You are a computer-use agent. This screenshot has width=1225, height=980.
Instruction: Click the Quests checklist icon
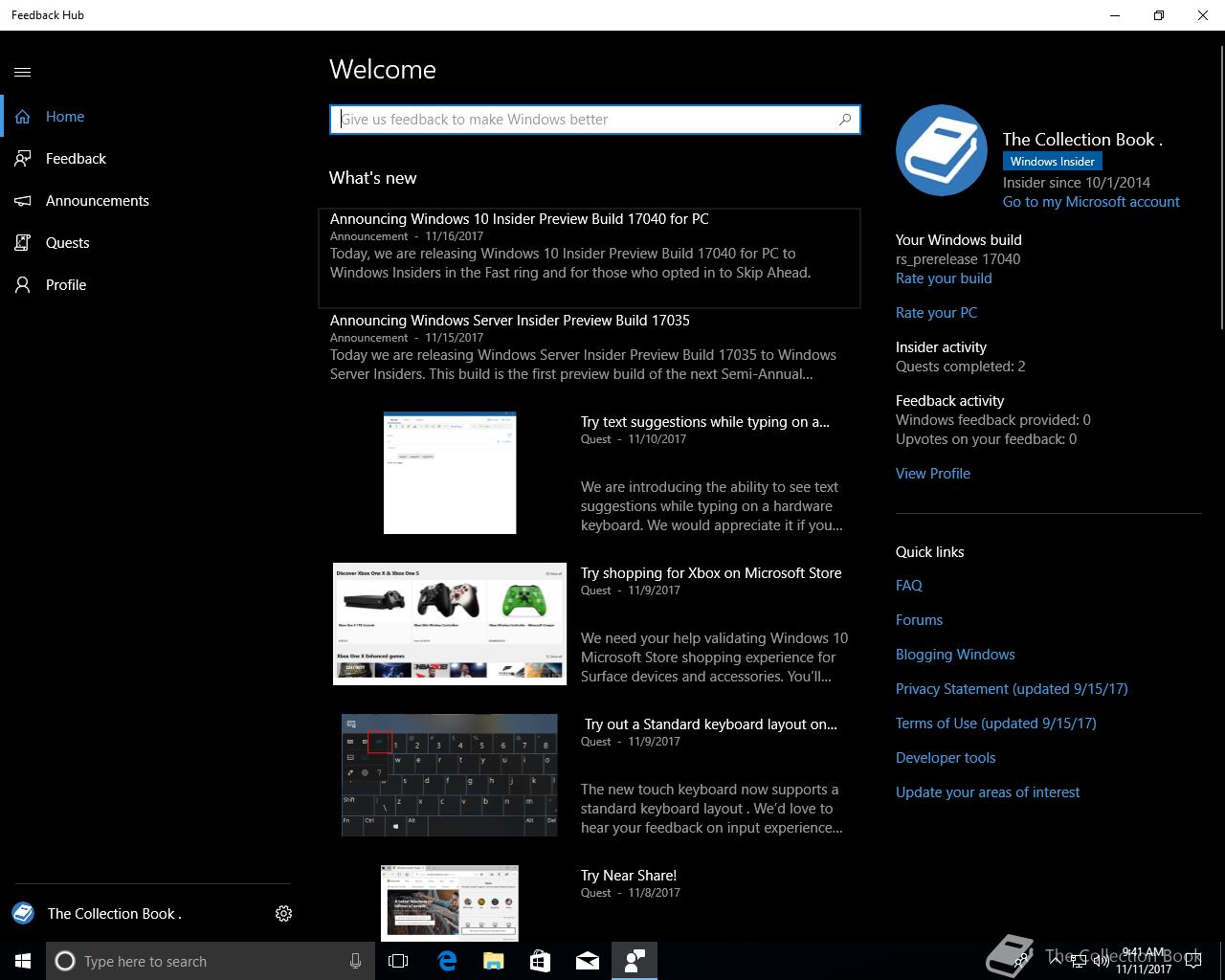tap(23, 243)
